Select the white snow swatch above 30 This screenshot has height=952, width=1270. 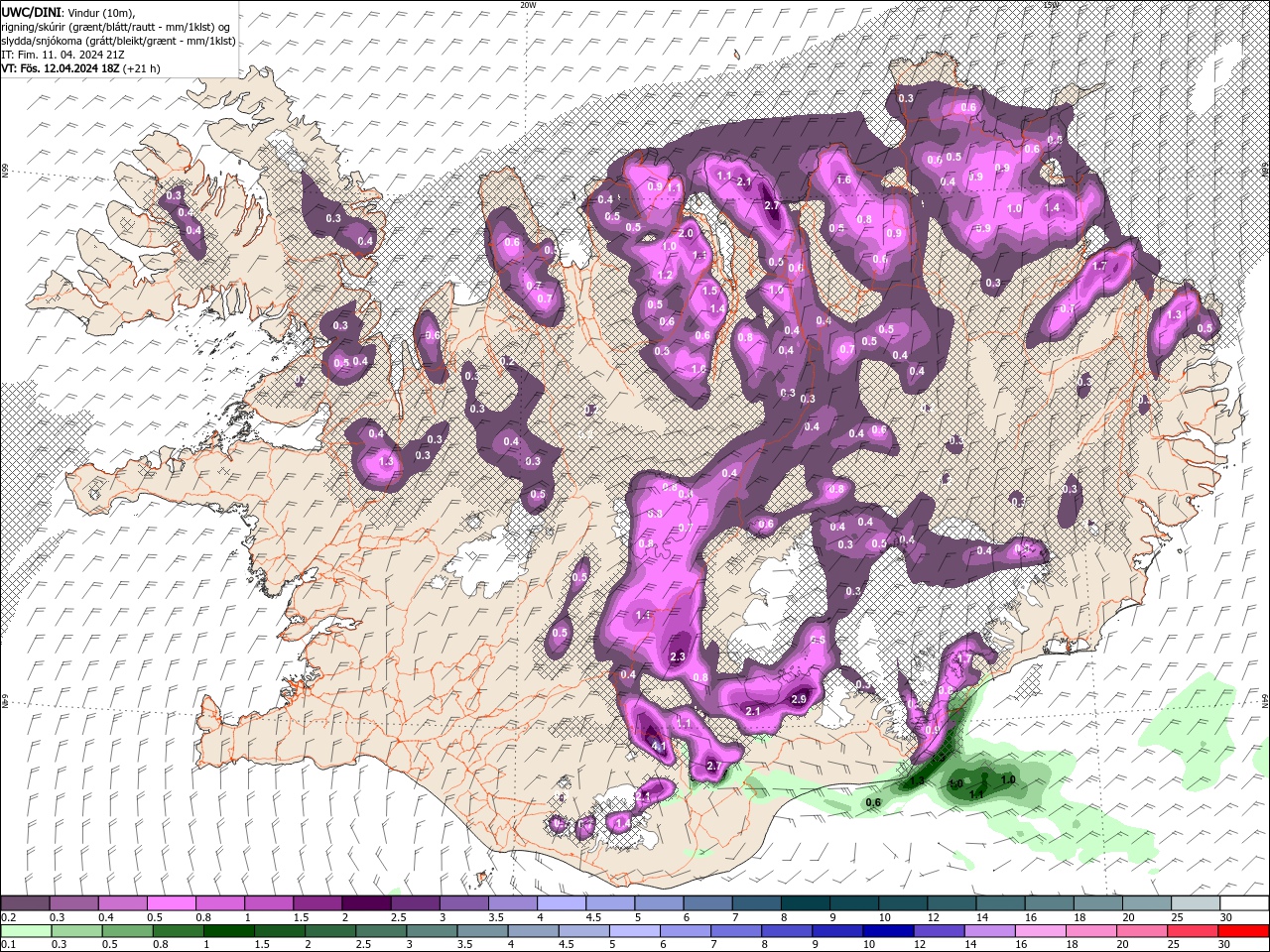[x=1242, y=903]
